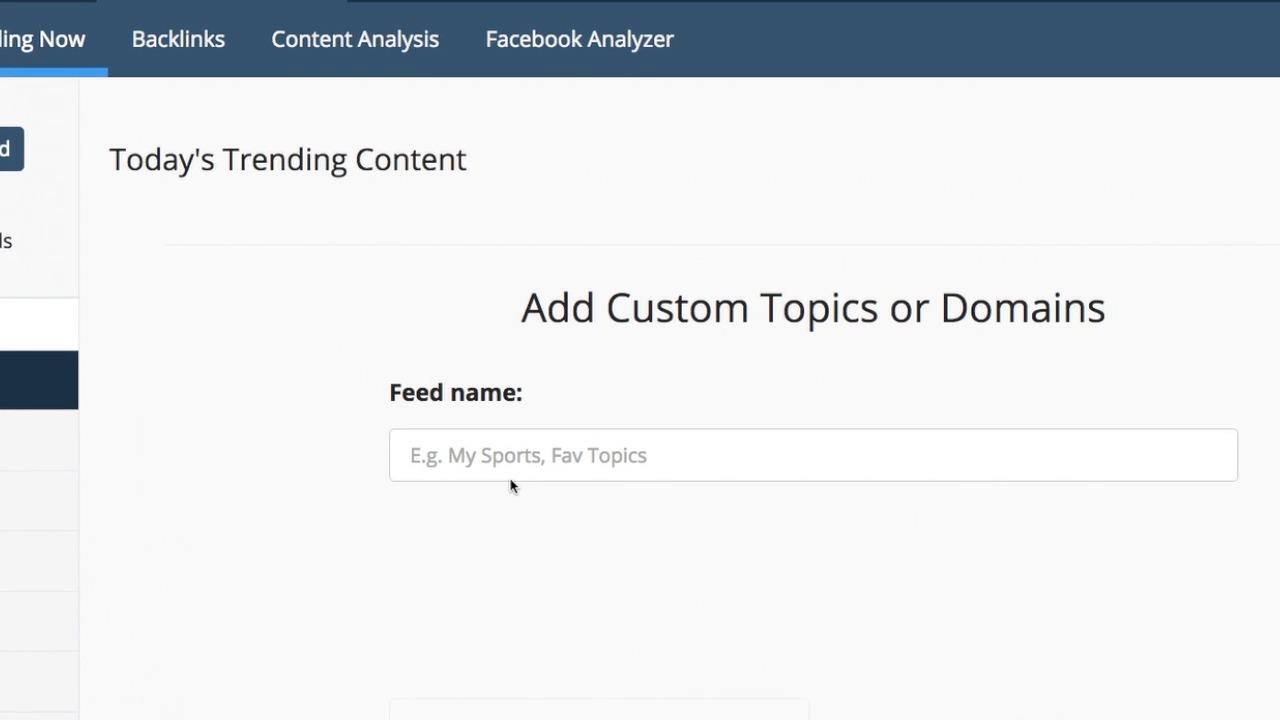Switch to the Trending Now tab

(x=43, y=39)
